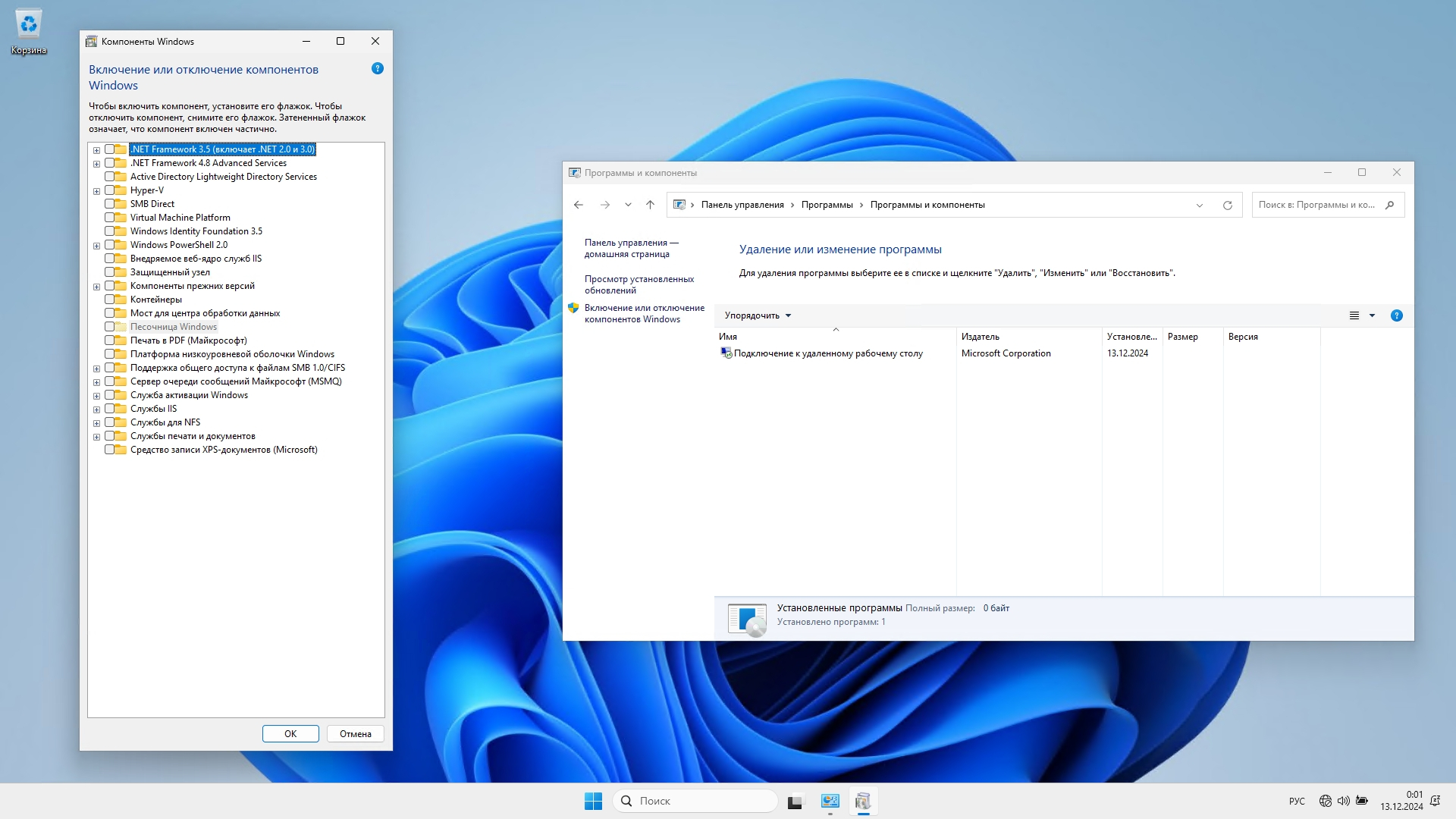Expand Поддержка общего доступа SMB 1.0/CIFS node

pos(96,369)
